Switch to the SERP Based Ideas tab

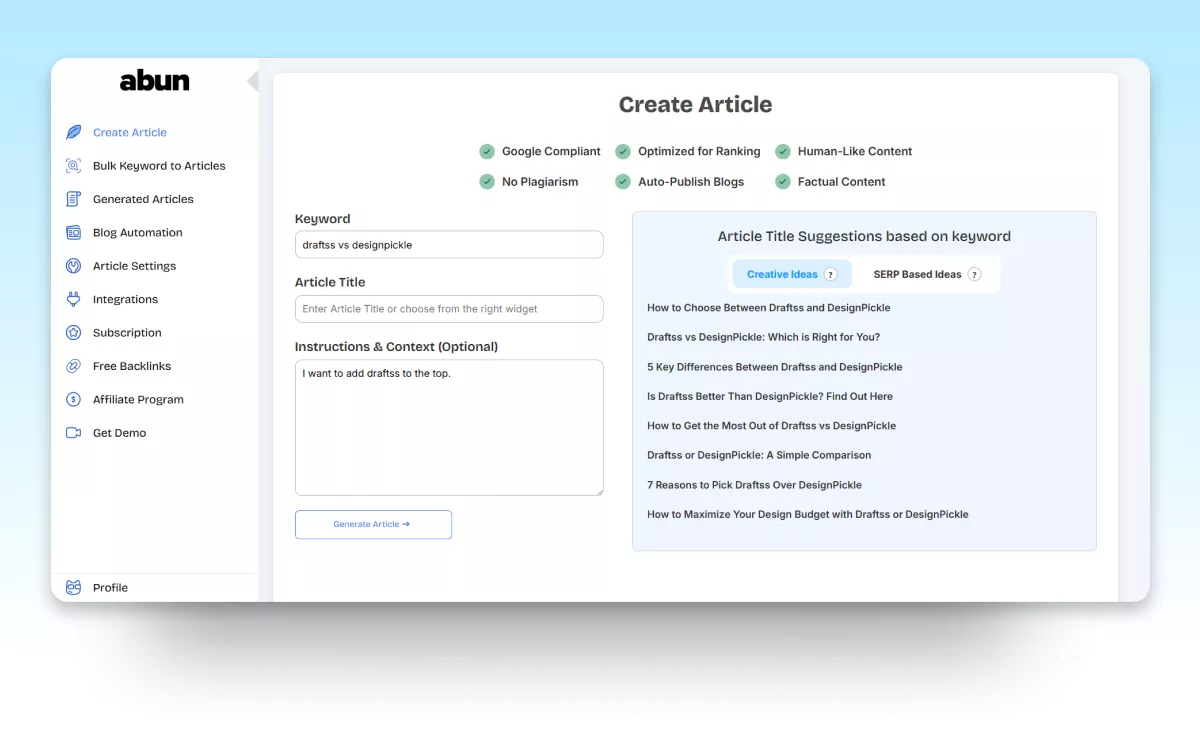coord(917,274)
